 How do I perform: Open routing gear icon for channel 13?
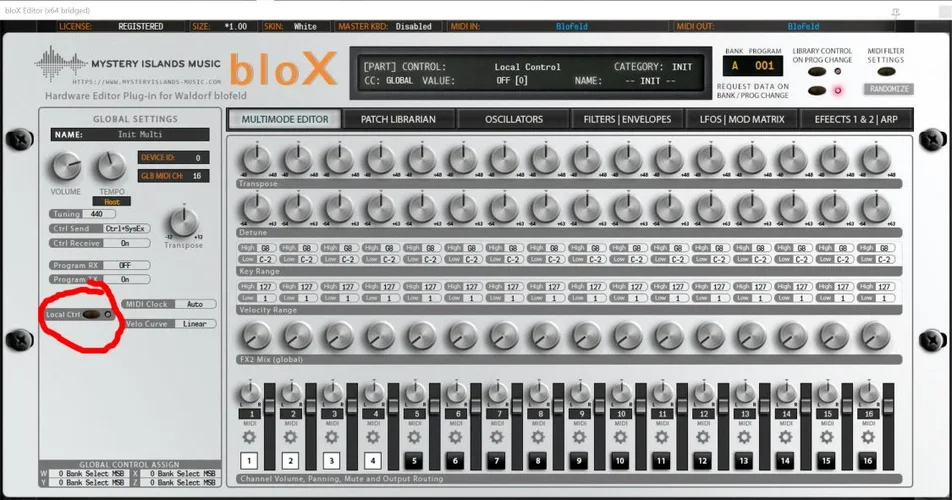point(744,437)
